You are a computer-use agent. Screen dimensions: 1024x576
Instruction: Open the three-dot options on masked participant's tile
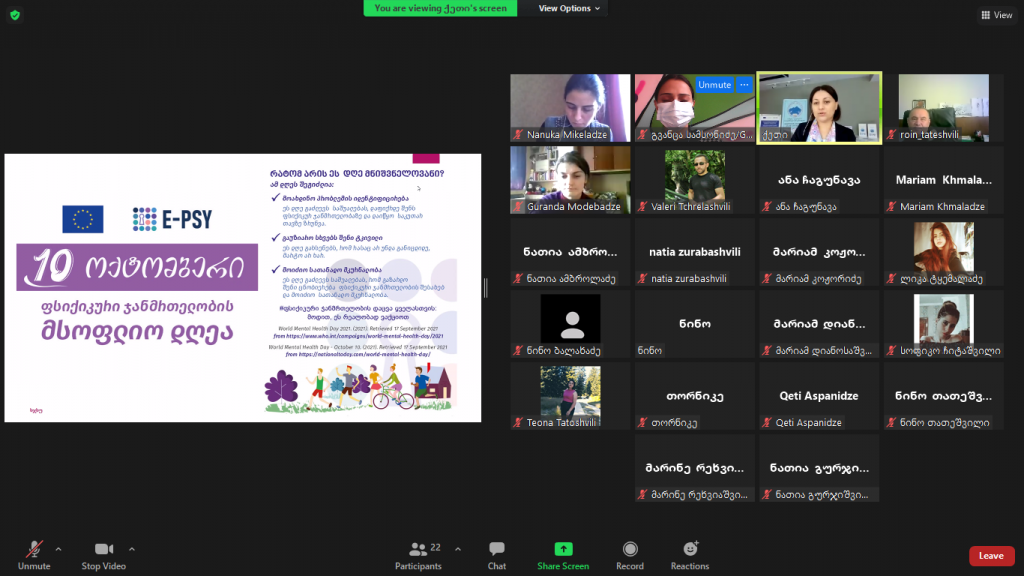click(744, 85)
